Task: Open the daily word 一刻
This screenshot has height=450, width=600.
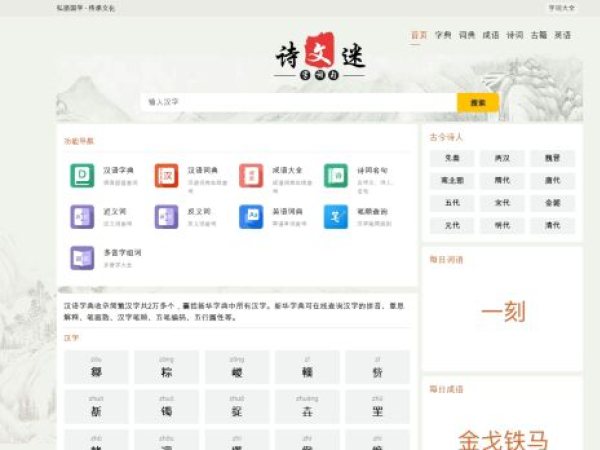Action: [503, 311]
